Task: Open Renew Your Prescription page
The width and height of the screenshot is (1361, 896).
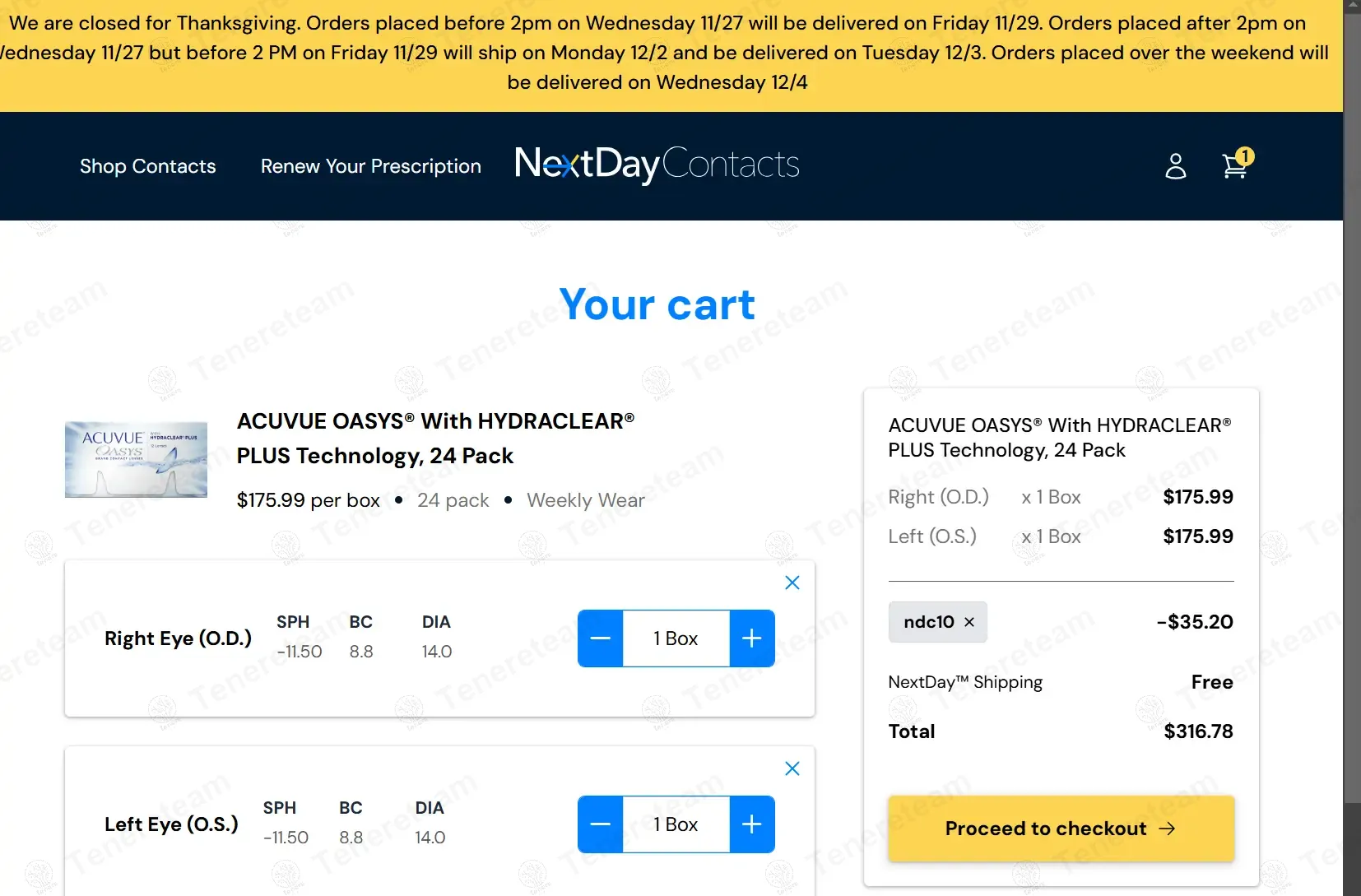Action: point(370,166)
